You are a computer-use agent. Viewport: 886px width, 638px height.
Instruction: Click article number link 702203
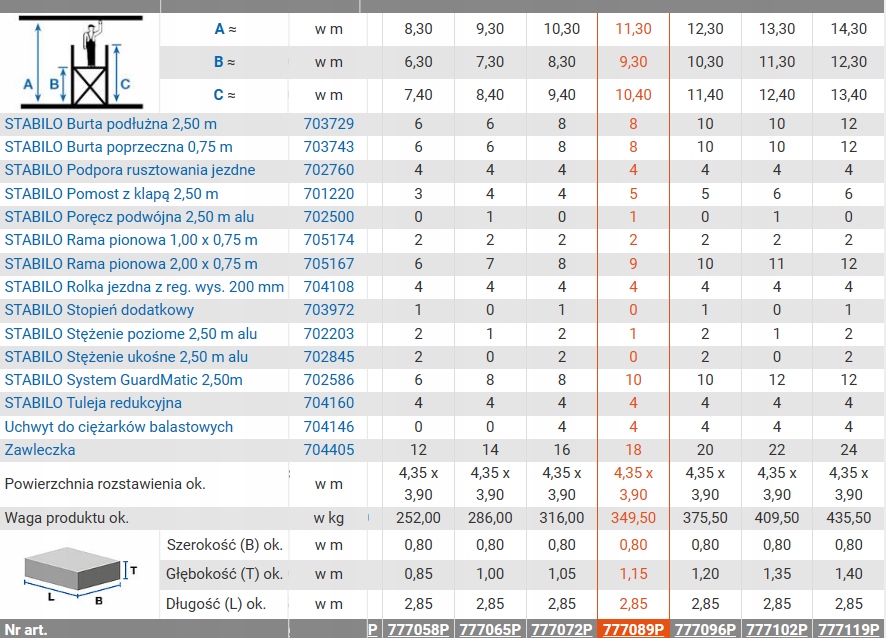[x=329, y=334]
